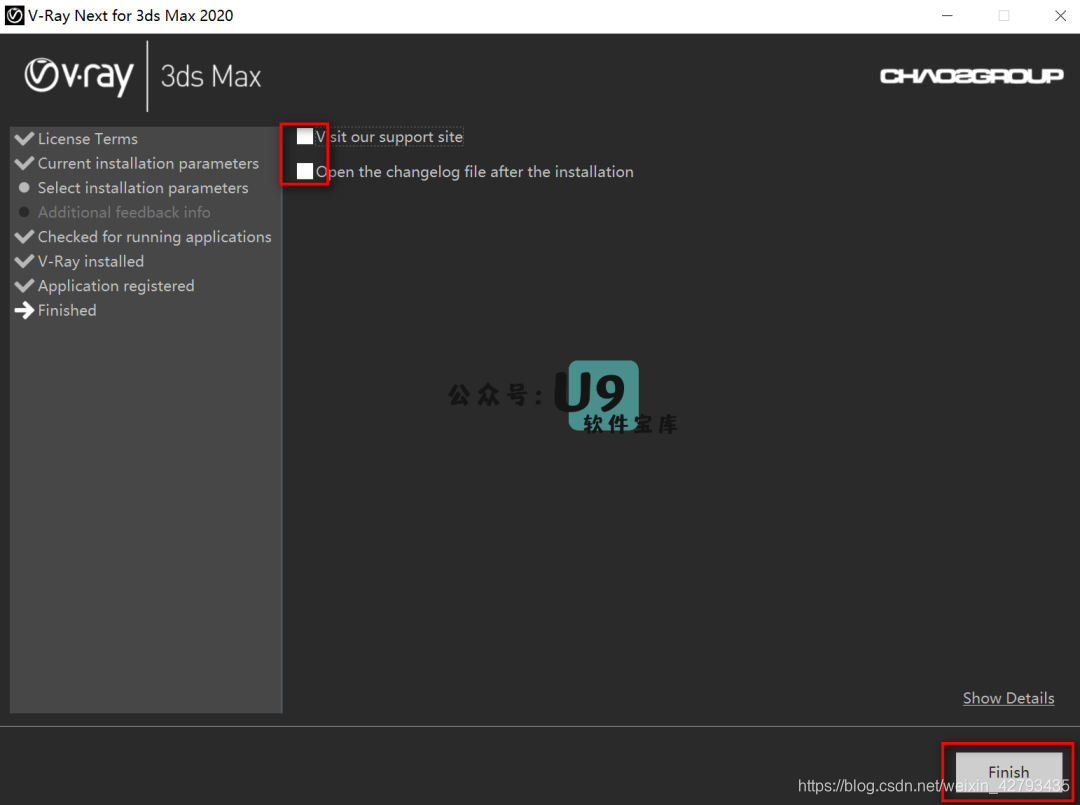Select 'Current installation parameters' step

[x=148, y=163]
